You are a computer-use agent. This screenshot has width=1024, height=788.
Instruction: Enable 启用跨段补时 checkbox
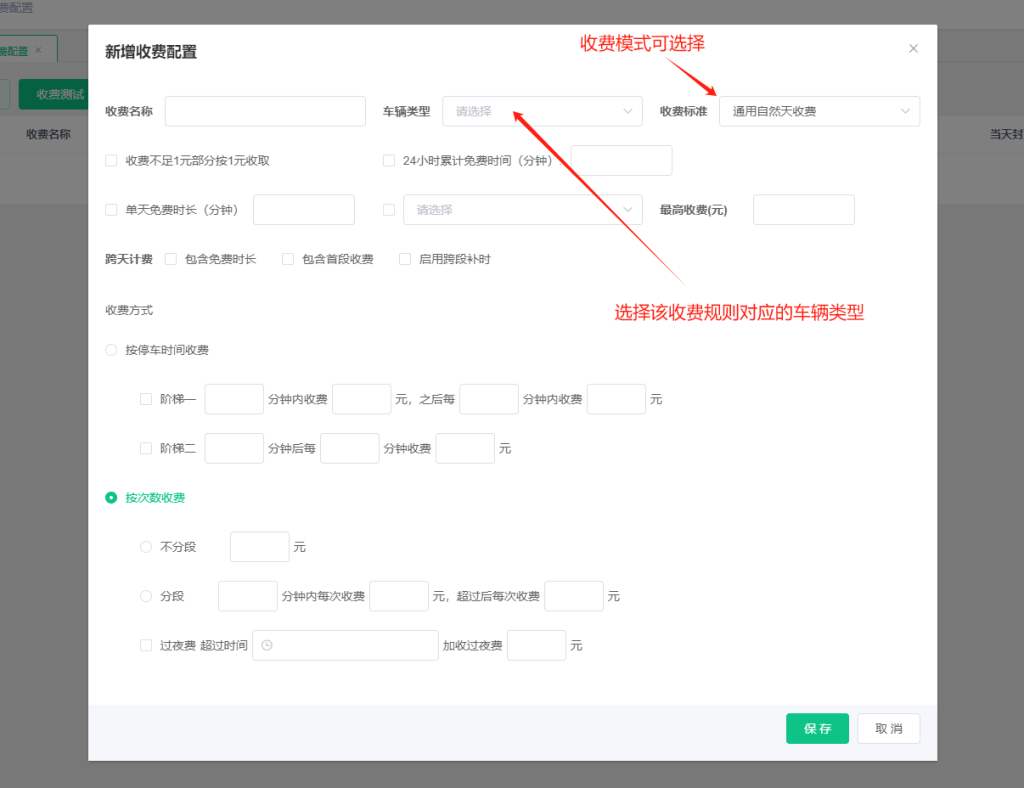point(405,259)
